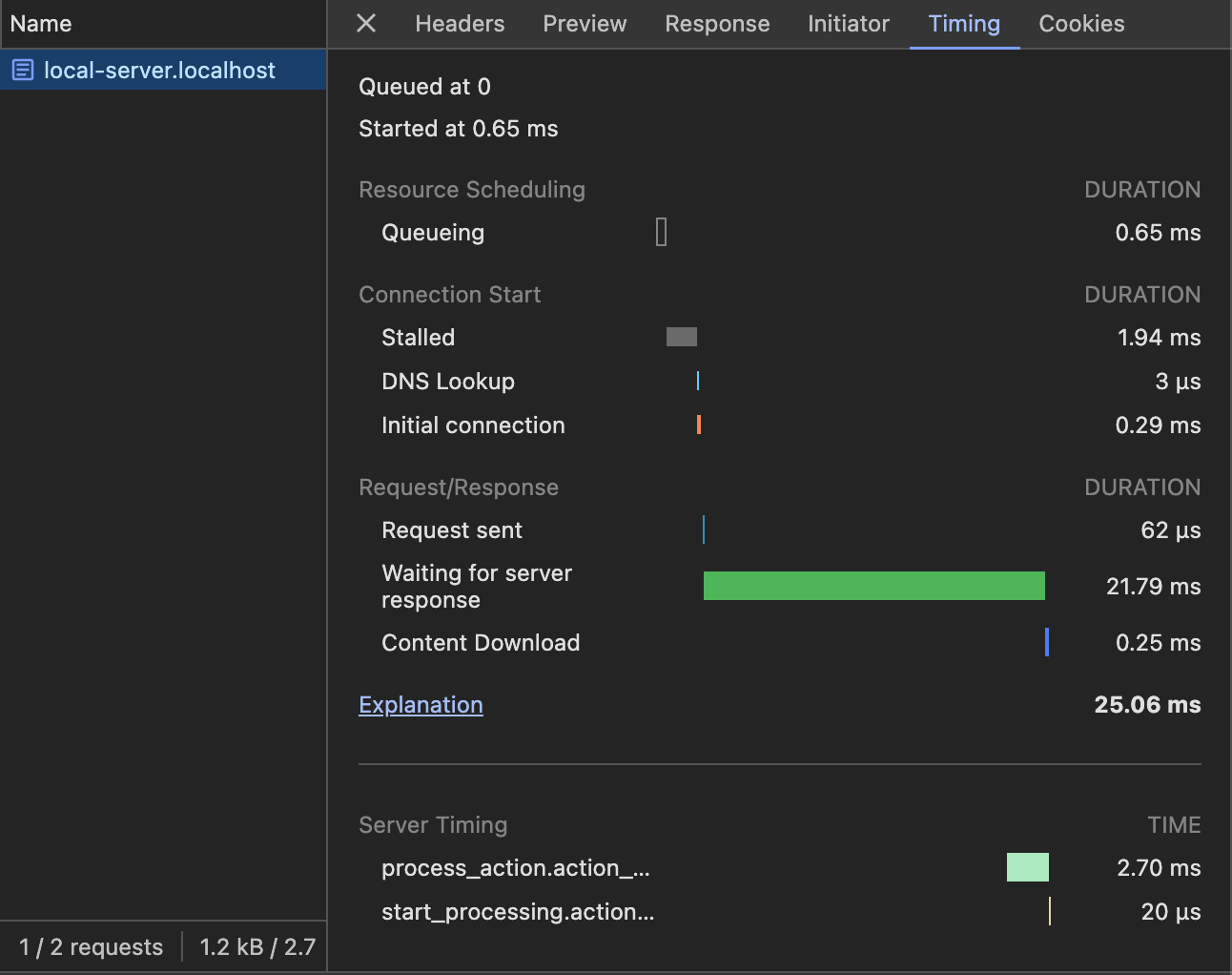Select the local-server.localhost request row
The height and width of the screenshot is (975, 1232).
click(159, 71)
